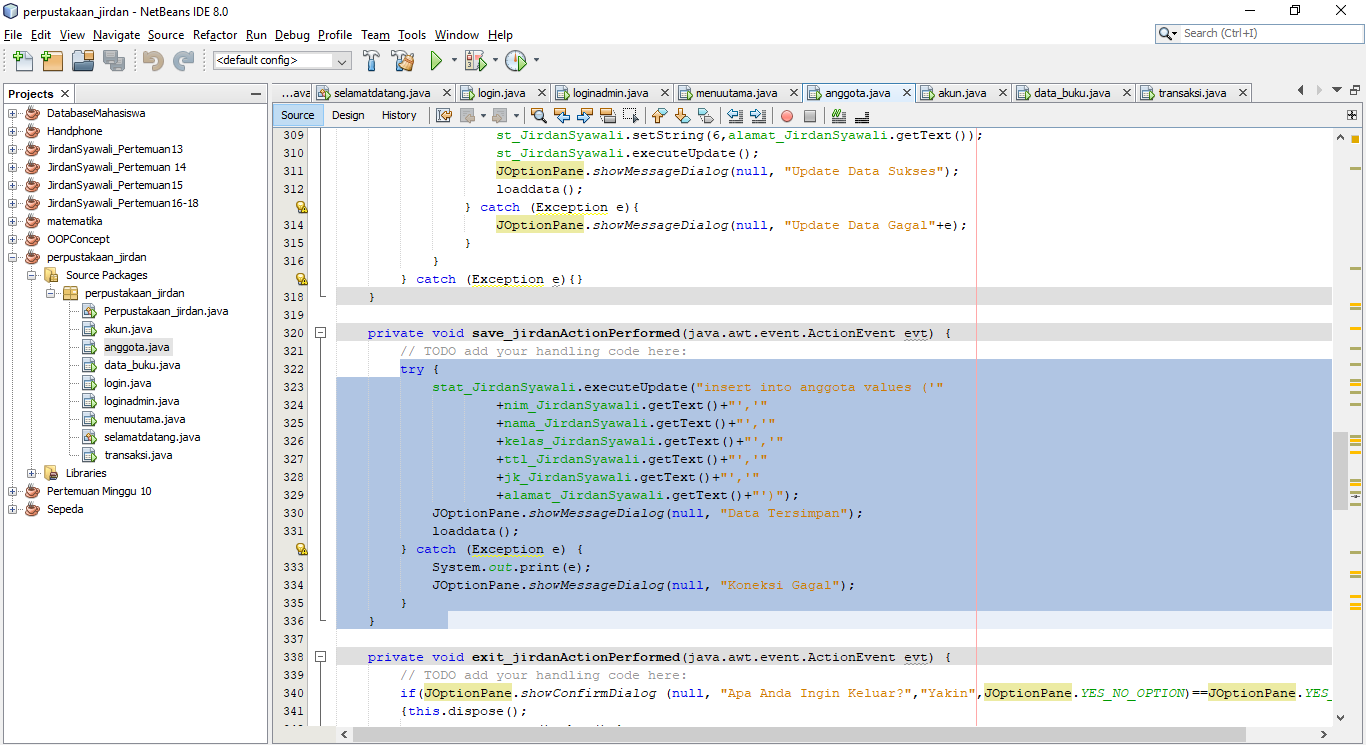Click inside the Search Ctrl+I field
Image resolution: width=1366 pixels, height=745 pixels.
pos(1260,32)
